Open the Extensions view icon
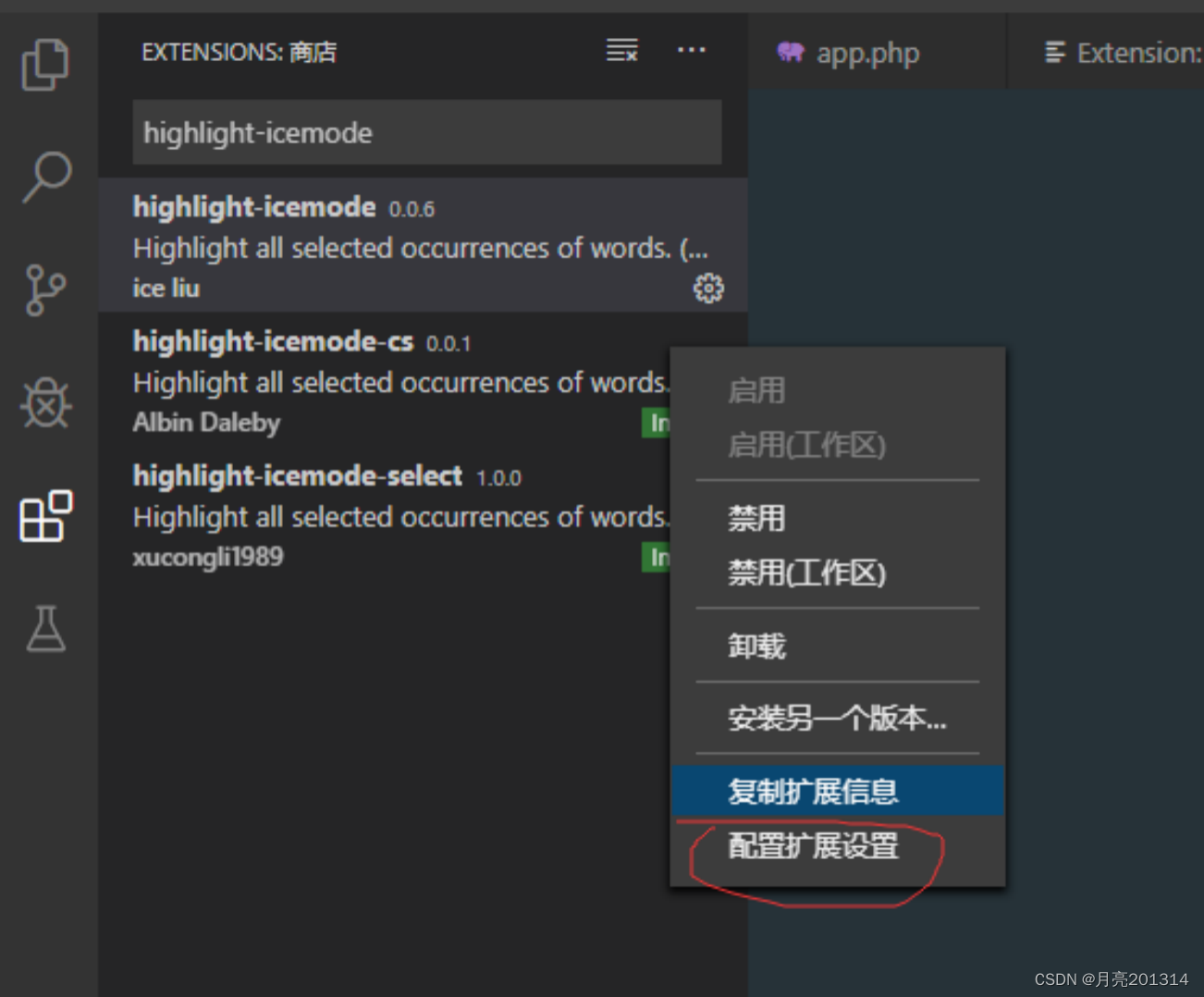Screen dimensions: 1204x997 [45, 516]
